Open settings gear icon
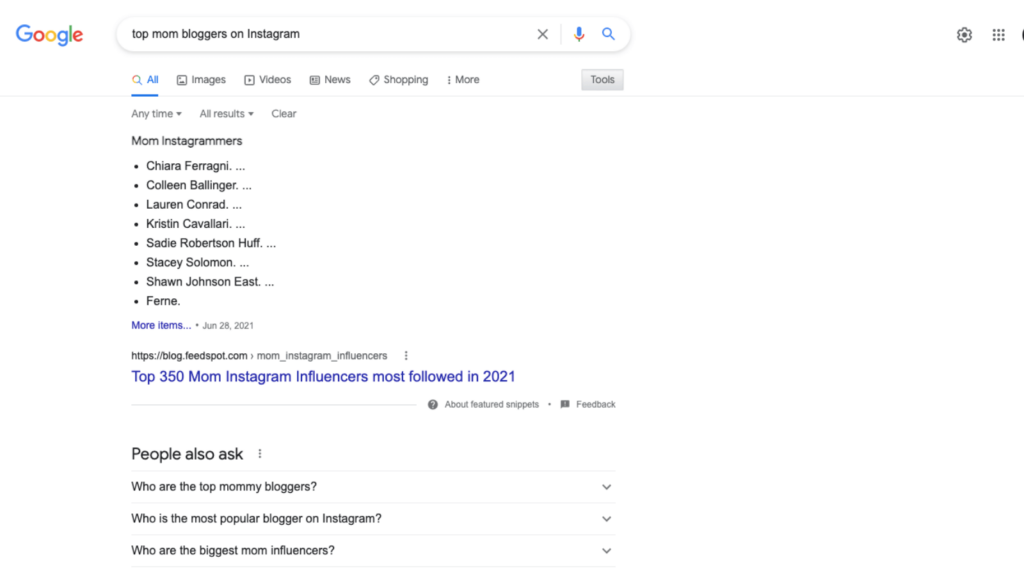Screen dimensions: 1024x576 click(964, 35)
